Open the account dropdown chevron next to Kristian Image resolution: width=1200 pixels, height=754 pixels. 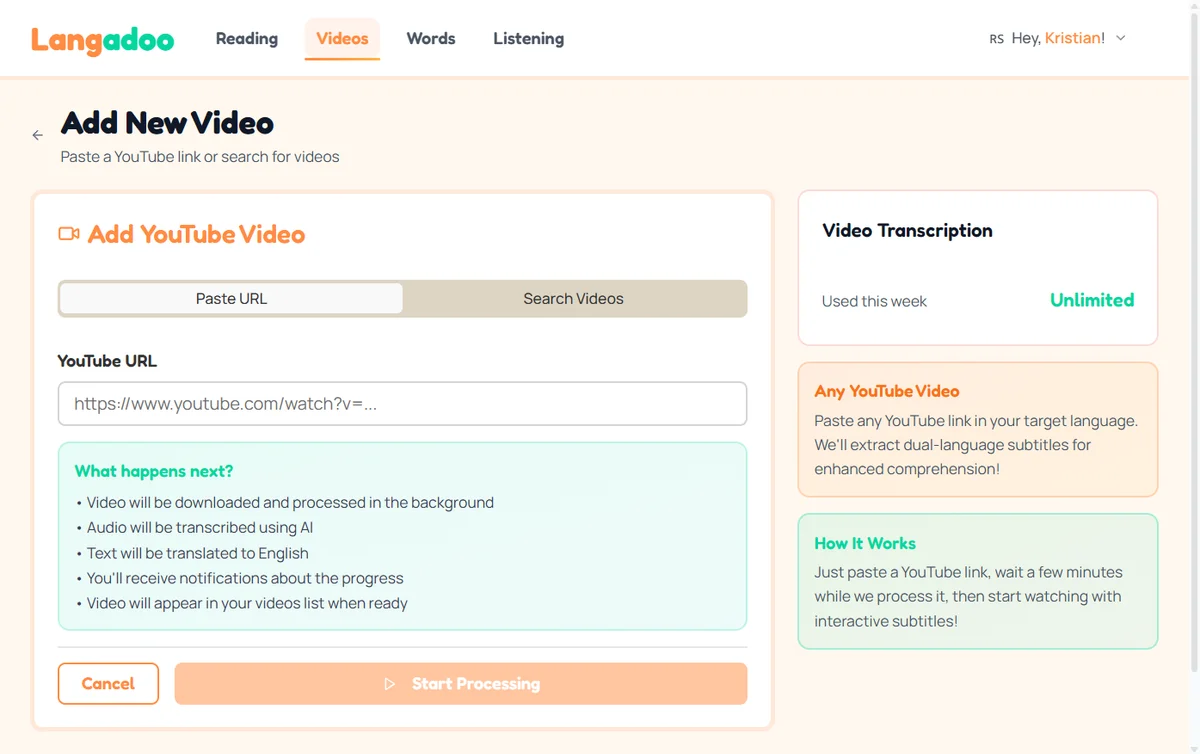1119,38
